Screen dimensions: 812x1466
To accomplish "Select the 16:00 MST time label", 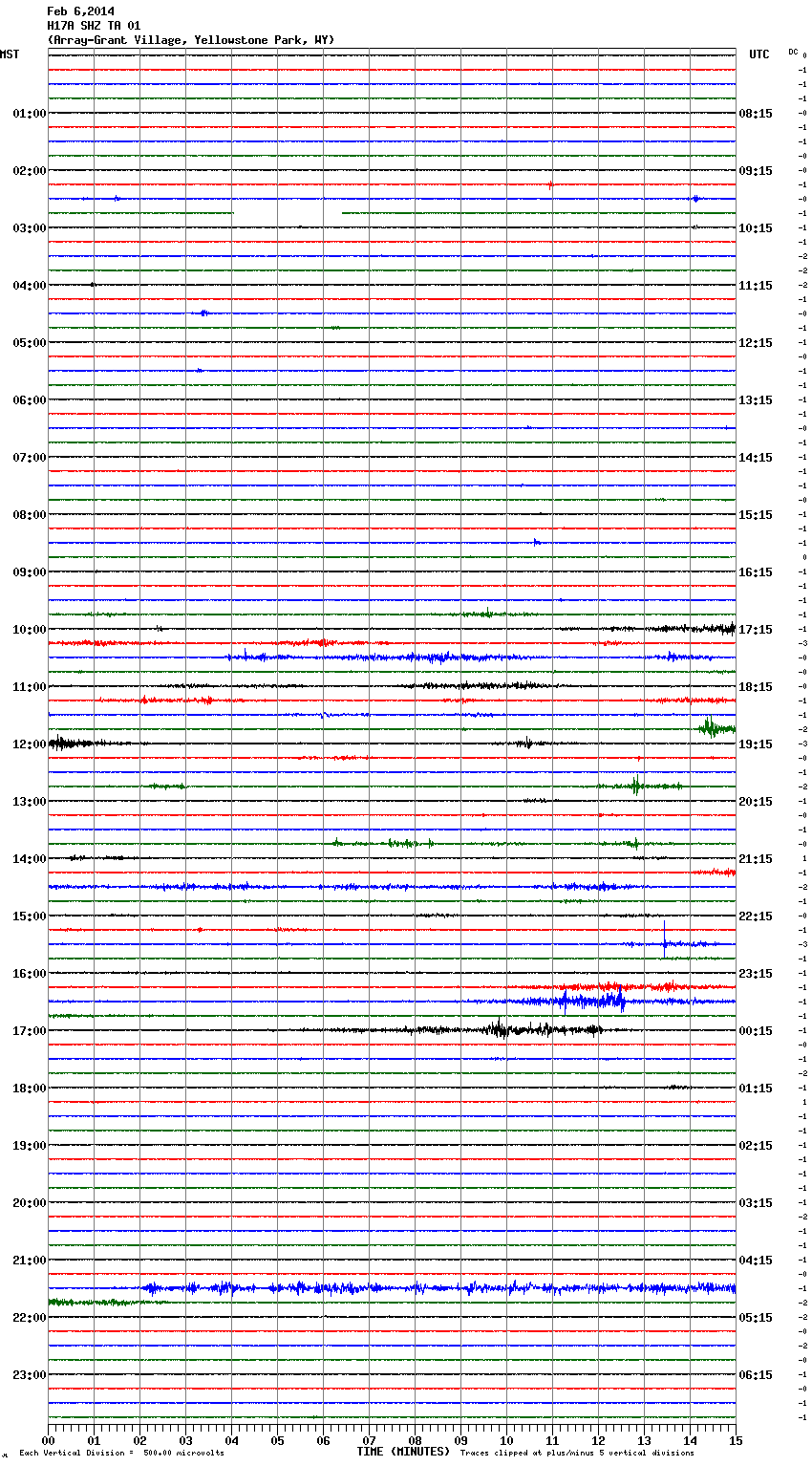I will tap(30, 974).
